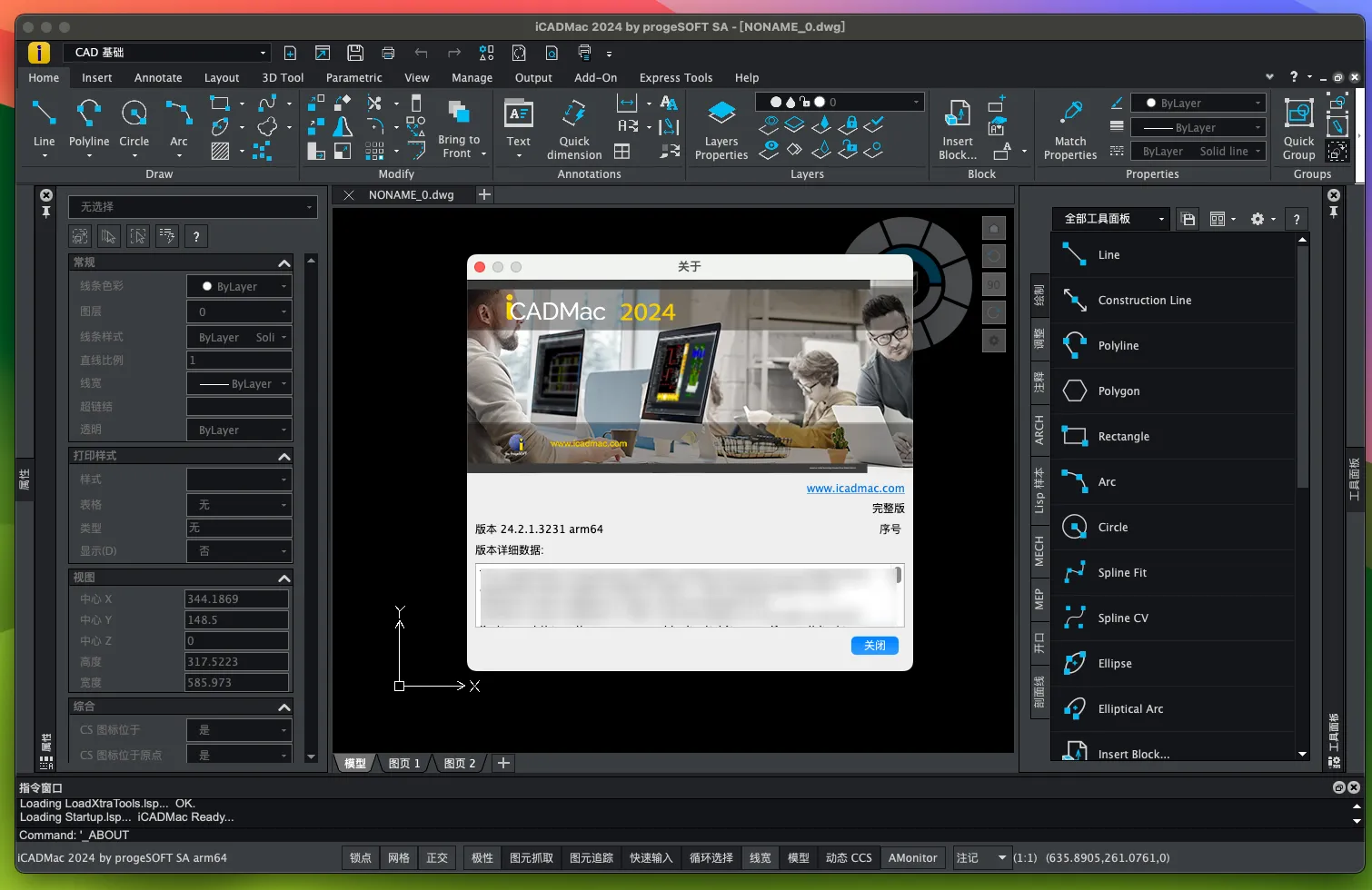Select the Circle tool in the Draw ribbon
The width and height of the screenshot is (1372, 890).
coord(134,124)
